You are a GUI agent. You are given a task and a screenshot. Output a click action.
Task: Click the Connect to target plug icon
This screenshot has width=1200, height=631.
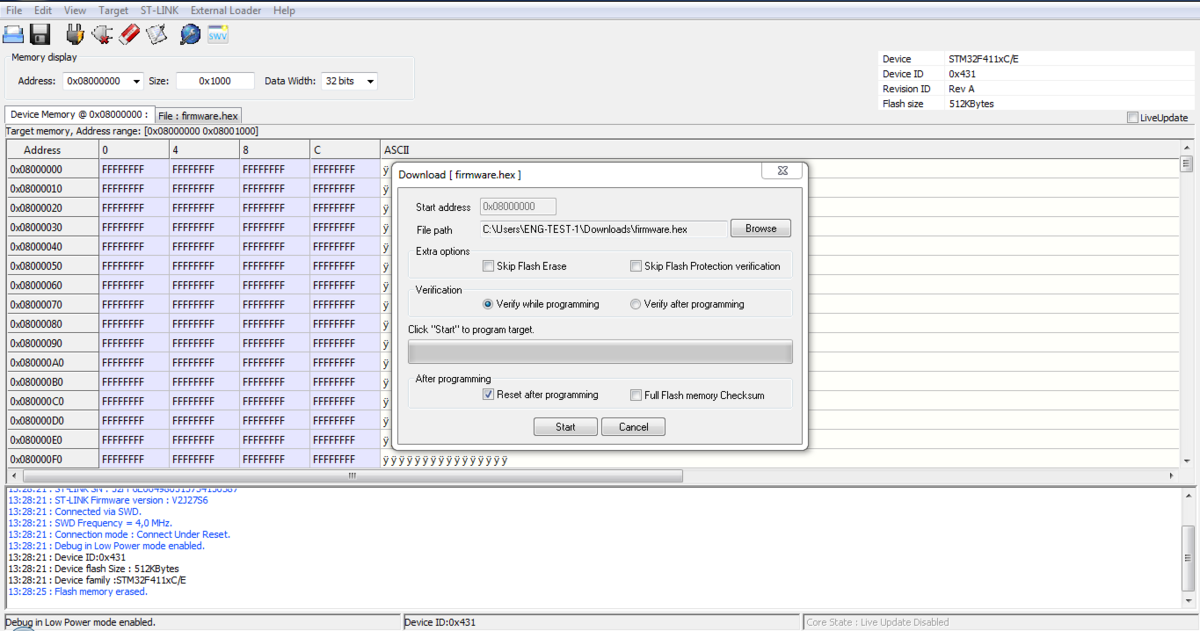[75, 35]
